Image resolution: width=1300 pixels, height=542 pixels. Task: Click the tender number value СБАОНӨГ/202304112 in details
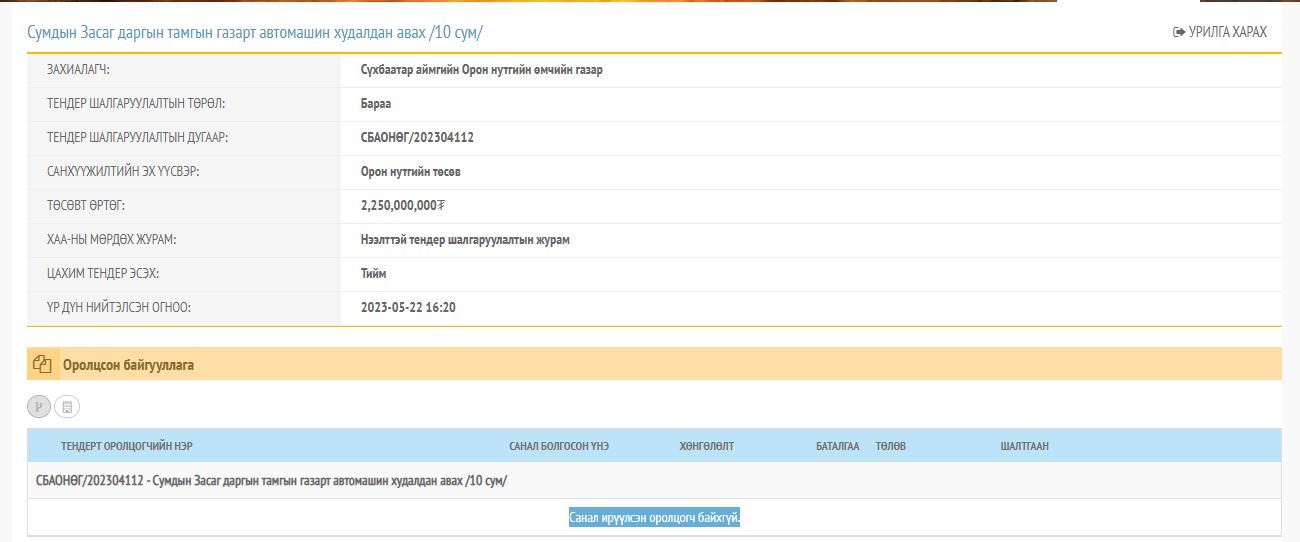pos(417,138)
